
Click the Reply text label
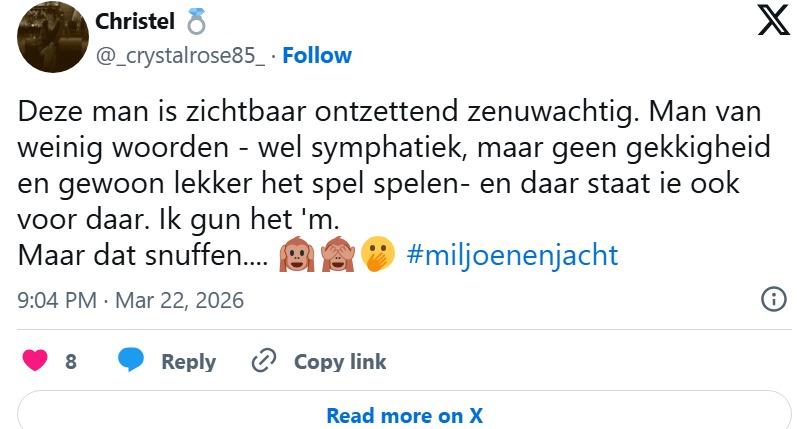188,362
